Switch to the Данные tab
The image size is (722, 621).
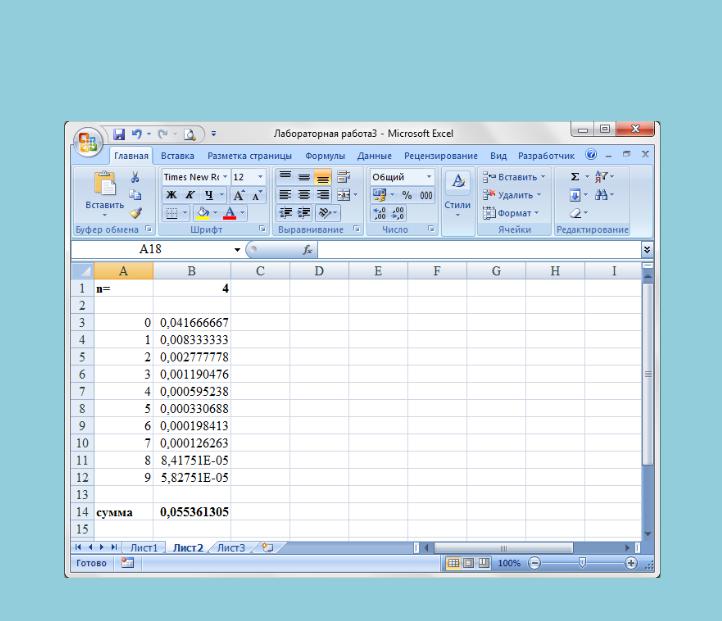pyautogui.click(x=374, y=156)
